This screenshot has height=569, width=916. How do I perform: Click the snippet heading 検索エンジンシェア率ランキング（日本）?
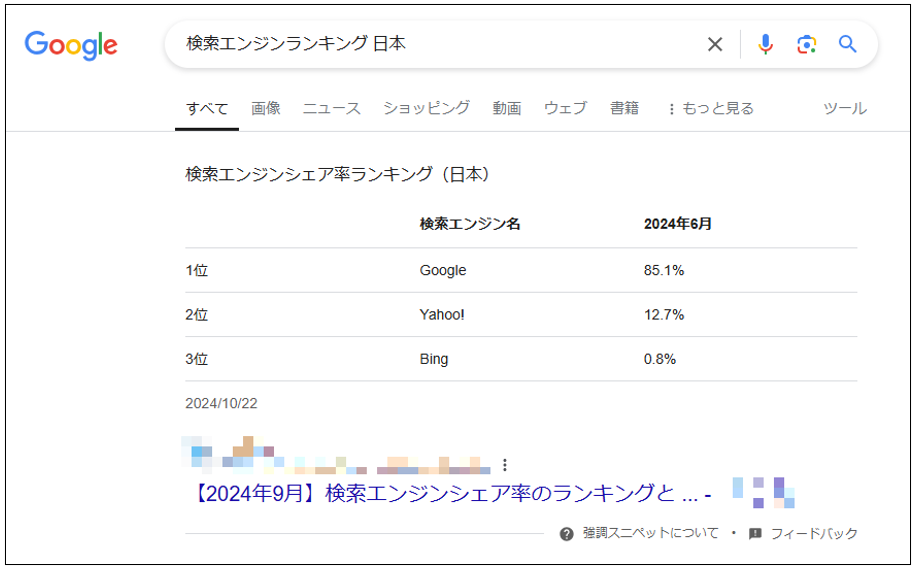(337, 174)
